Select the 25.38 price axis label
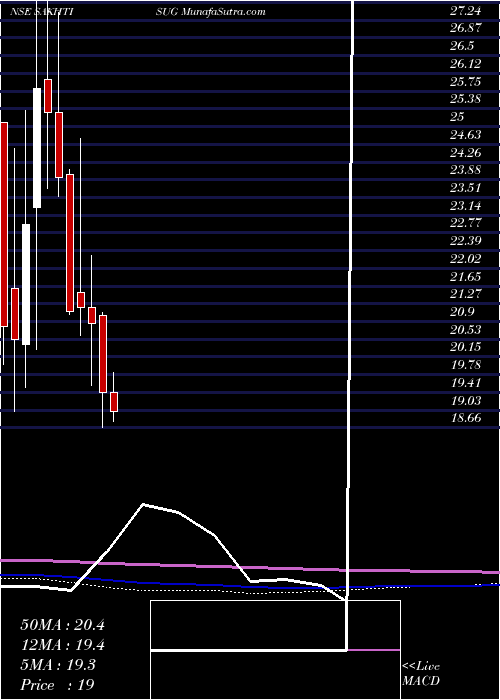The width and height of the screenshot is (500, 700). (466, 99)
